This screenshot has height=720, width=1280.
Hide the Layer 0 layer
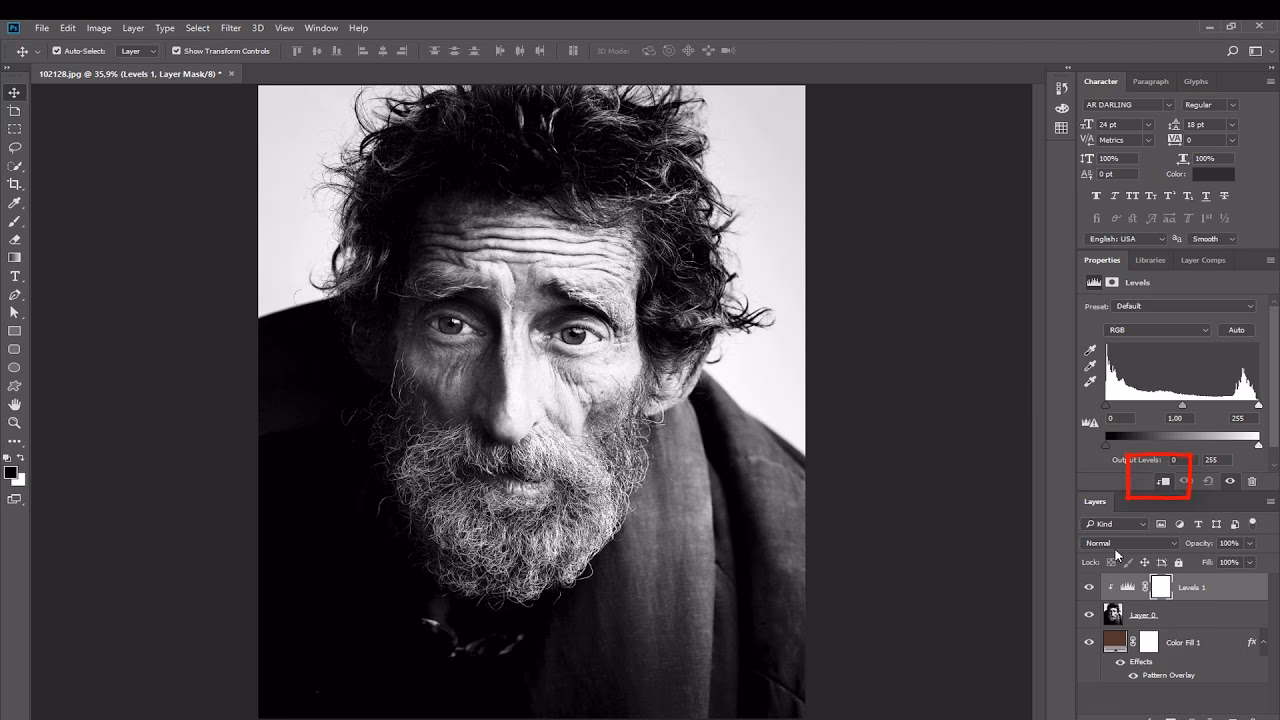(x=1089, y=614)
